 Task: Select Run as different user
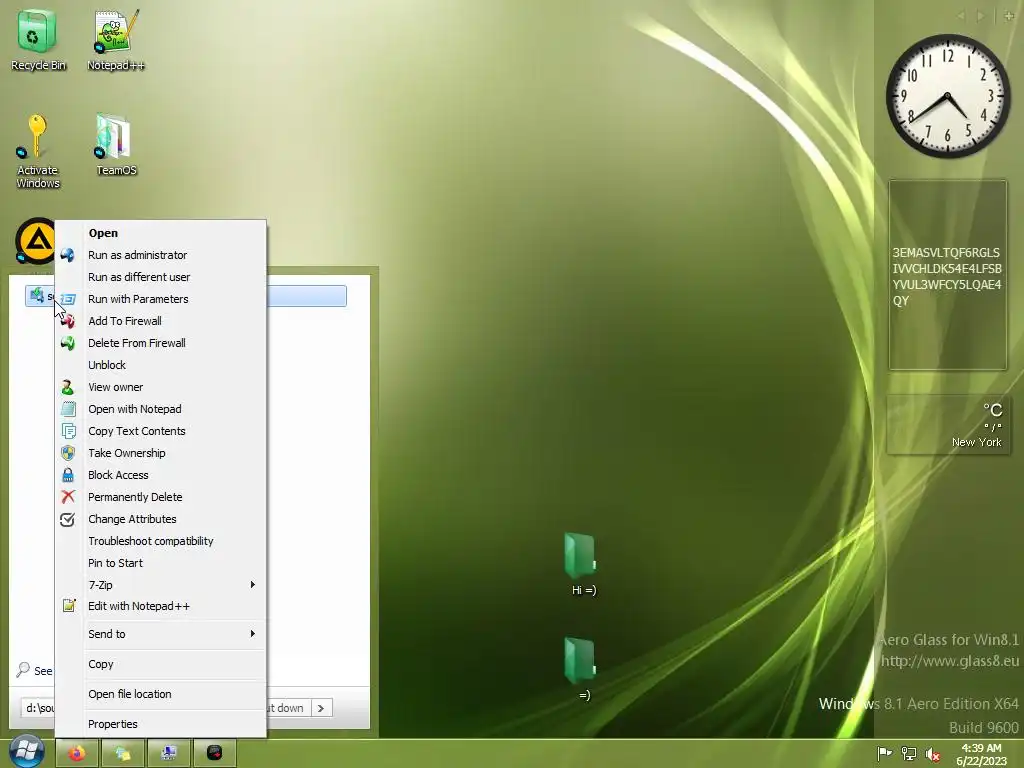[x=161, y=277]
